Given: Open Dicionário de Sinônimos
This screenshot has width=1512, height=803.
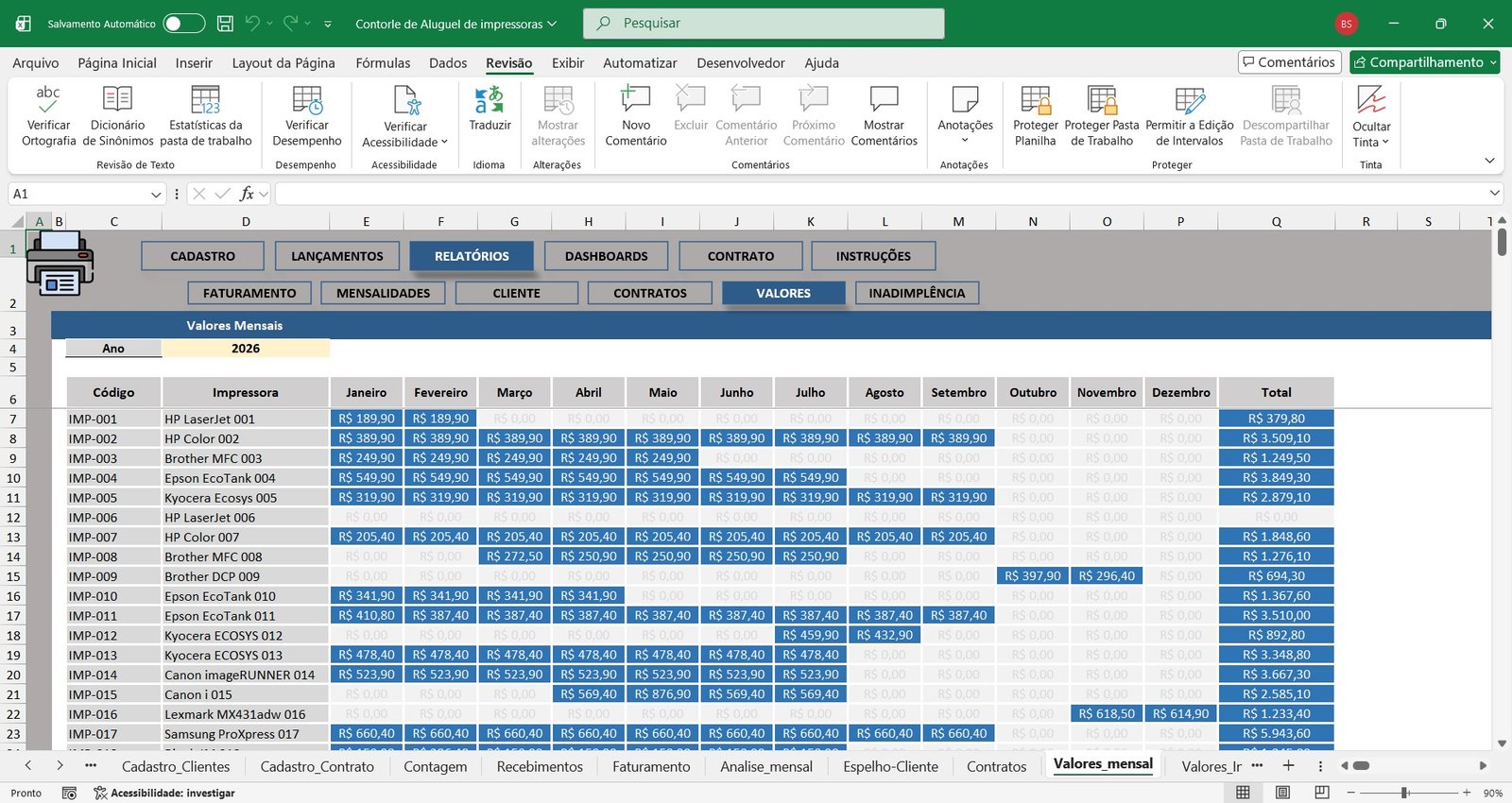Looking at the screenshot, I should click(117, 116).
